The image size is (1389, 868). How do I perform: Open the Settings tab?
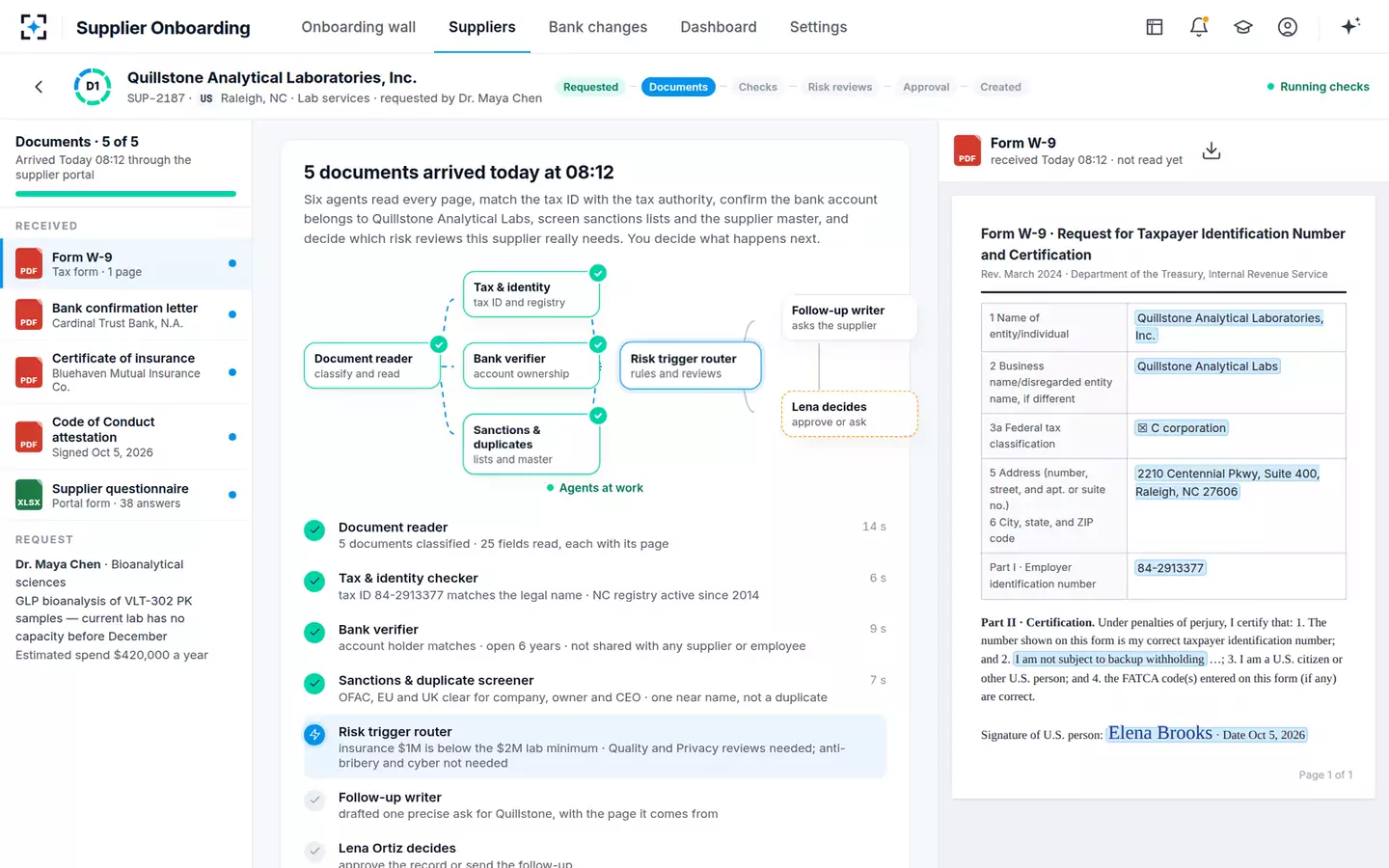click(x=818, y=27)
